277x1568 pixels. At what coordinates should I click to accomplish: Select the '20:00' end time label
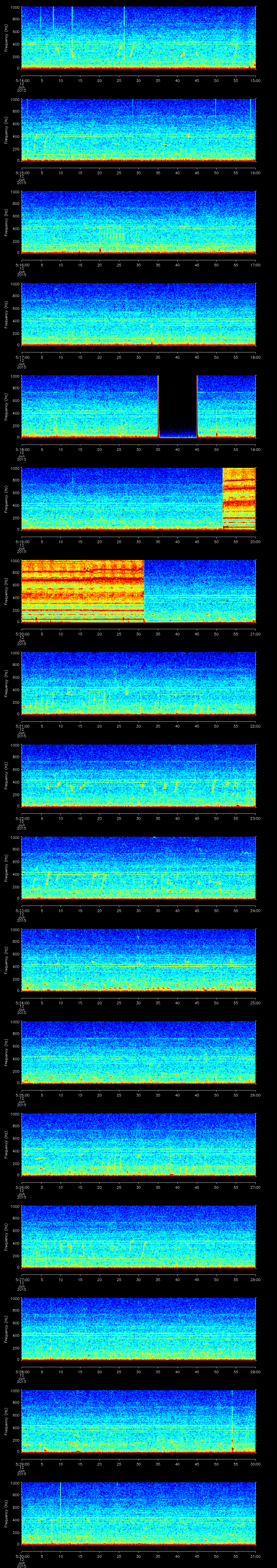click(255, 542)
